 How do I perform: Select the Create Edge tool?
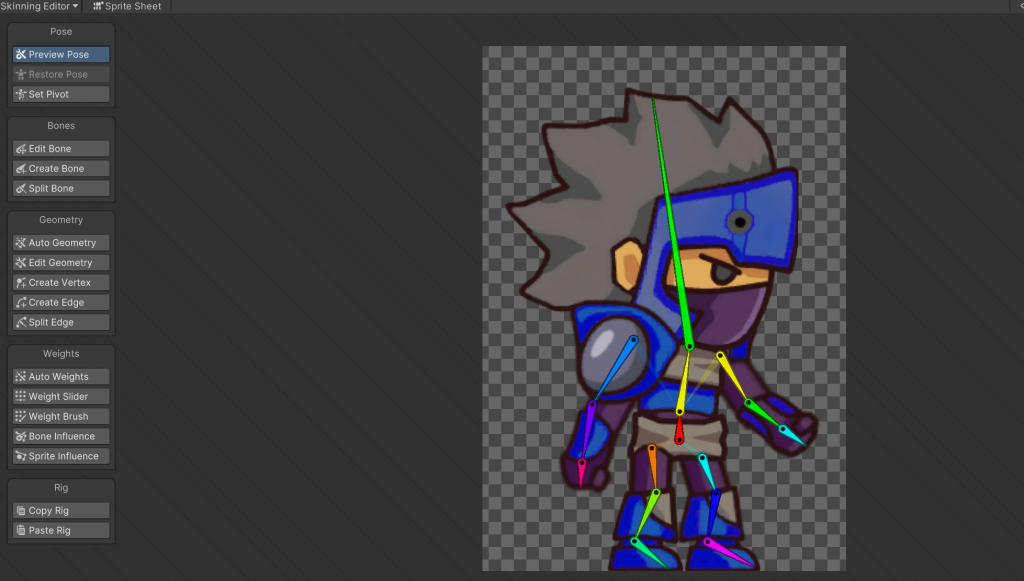coord(61,303)
